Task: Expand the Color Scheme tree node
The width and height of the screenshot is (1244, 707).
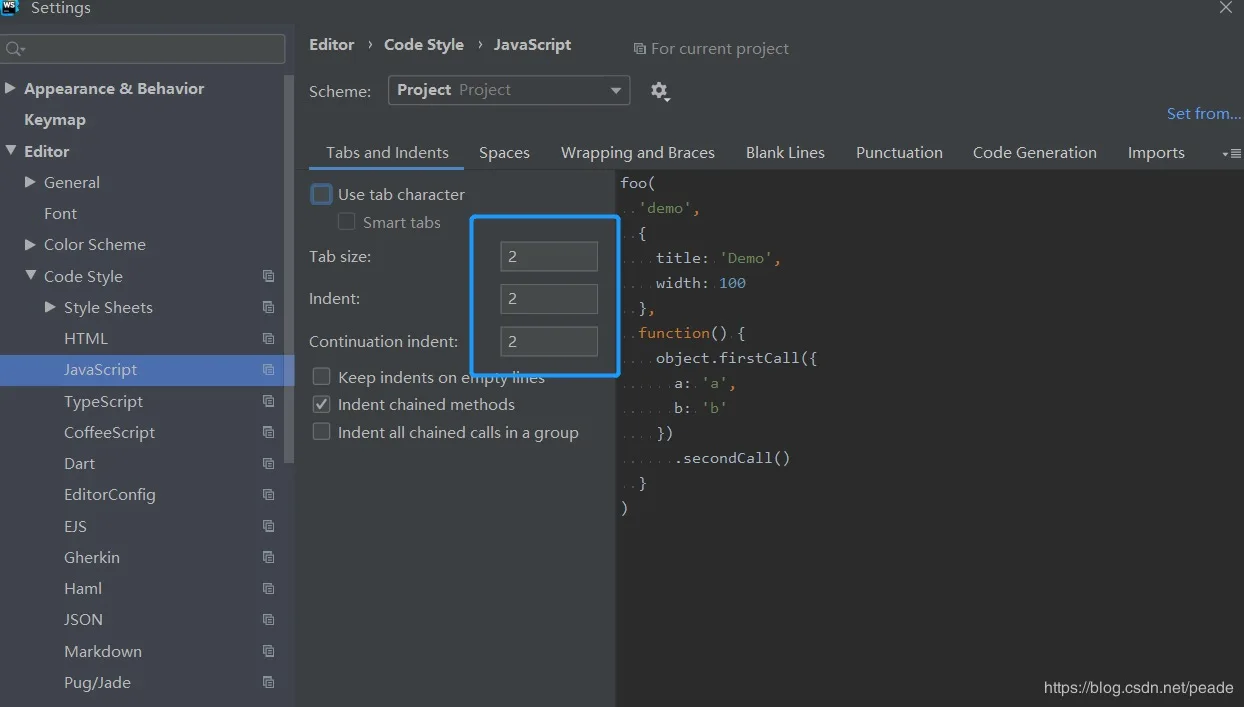Action: click(x=30, y=244)
